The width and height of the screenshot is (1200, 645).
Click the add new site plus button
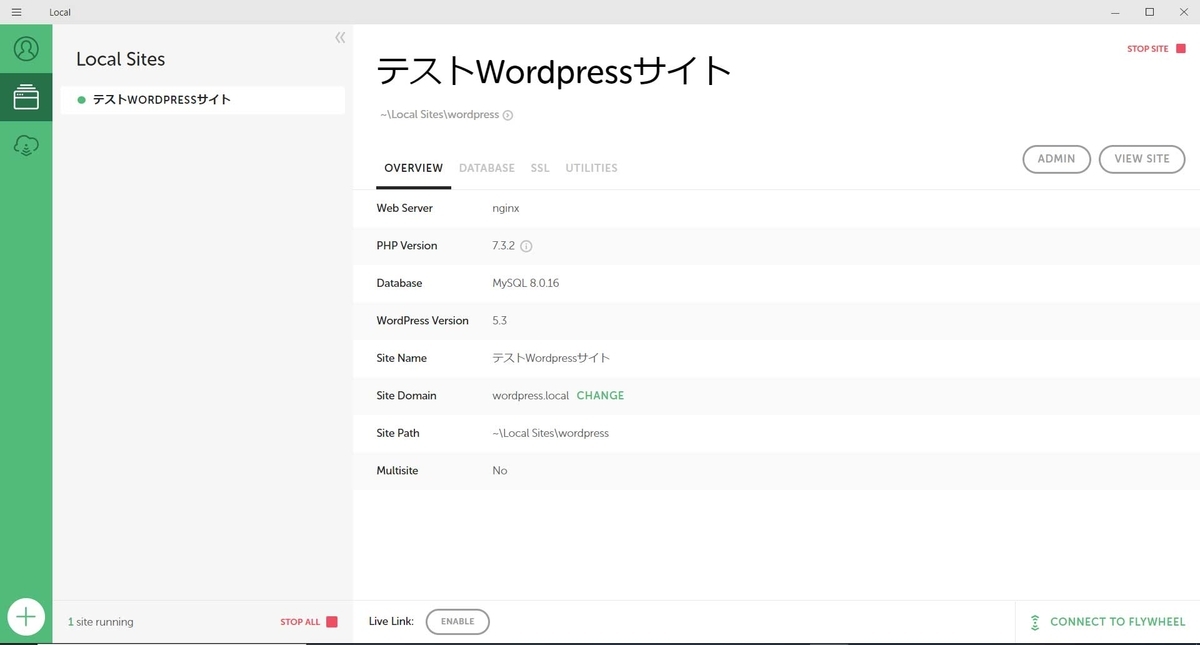pyautogui.click(x=26, y=617)
